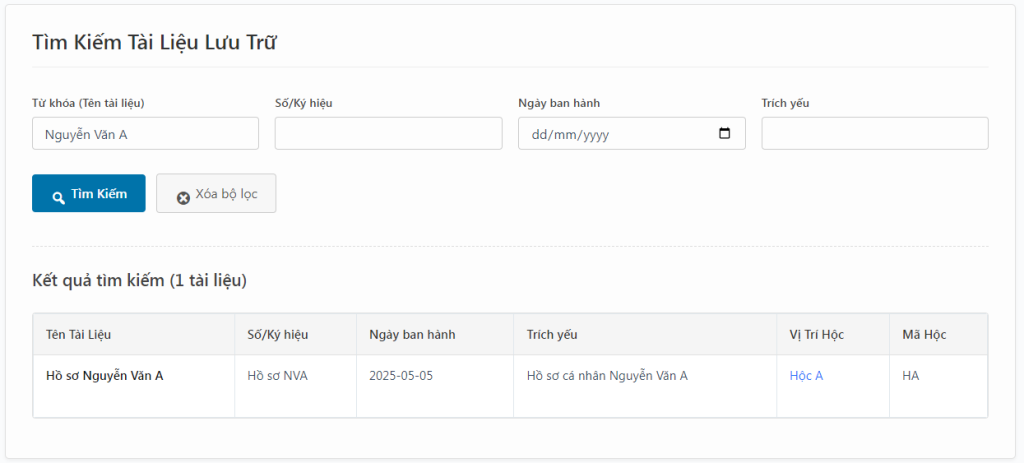Focus the Từ khóa keyword input field
Viewport: 1024px width, 463px height.
pyautogui.click(x=146, y=133)
